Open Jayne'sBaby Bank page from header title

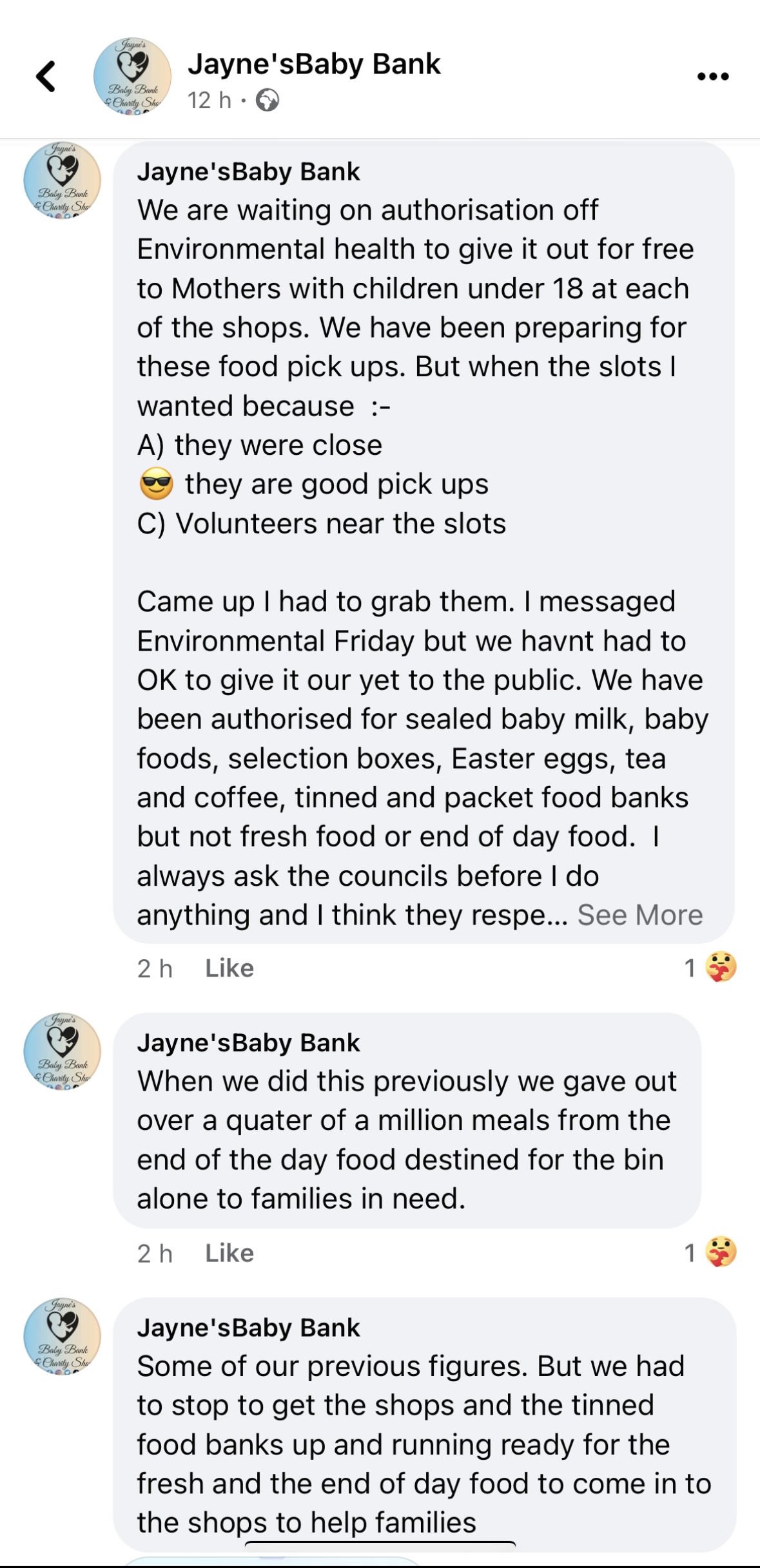(x=314, y=64)
